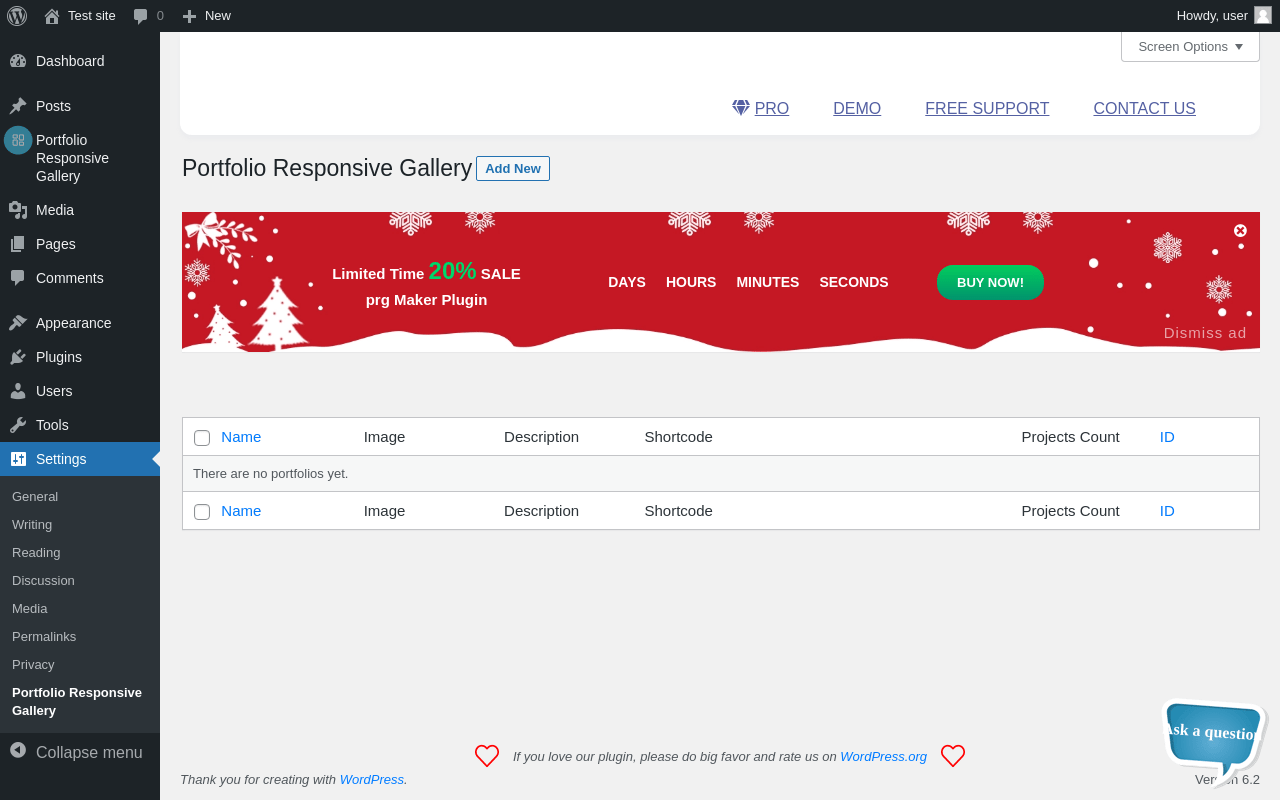The width and height of the screenshot is (1280, 800).
Task: Open the Posts menu
Action: point(80,106)
